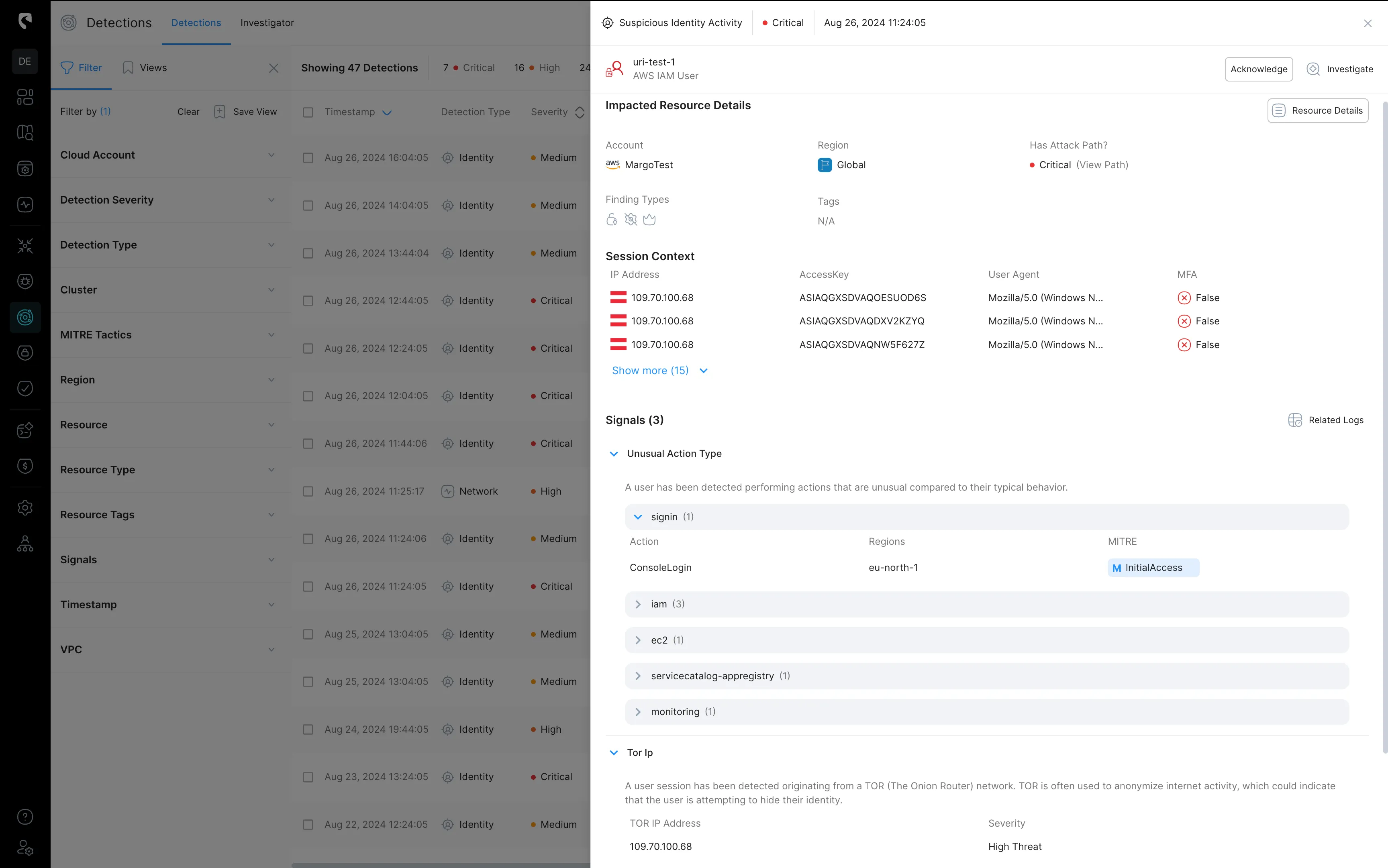
Task: Open Resource Details button
Action: click(1317, 110)
